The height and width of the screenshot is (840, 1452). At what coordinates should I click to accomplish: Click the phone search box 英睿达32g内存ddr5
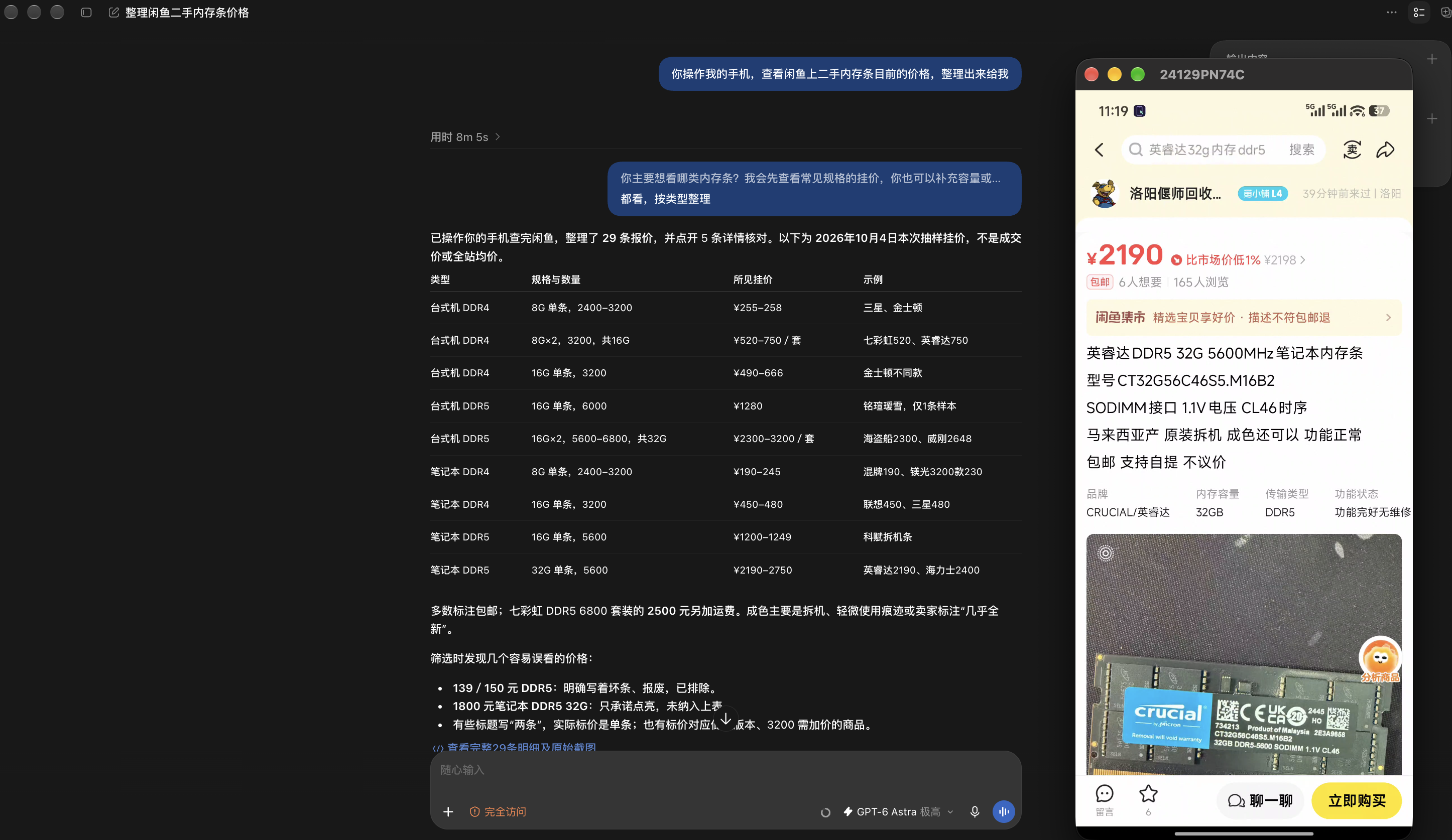(x=1206, y=150)
